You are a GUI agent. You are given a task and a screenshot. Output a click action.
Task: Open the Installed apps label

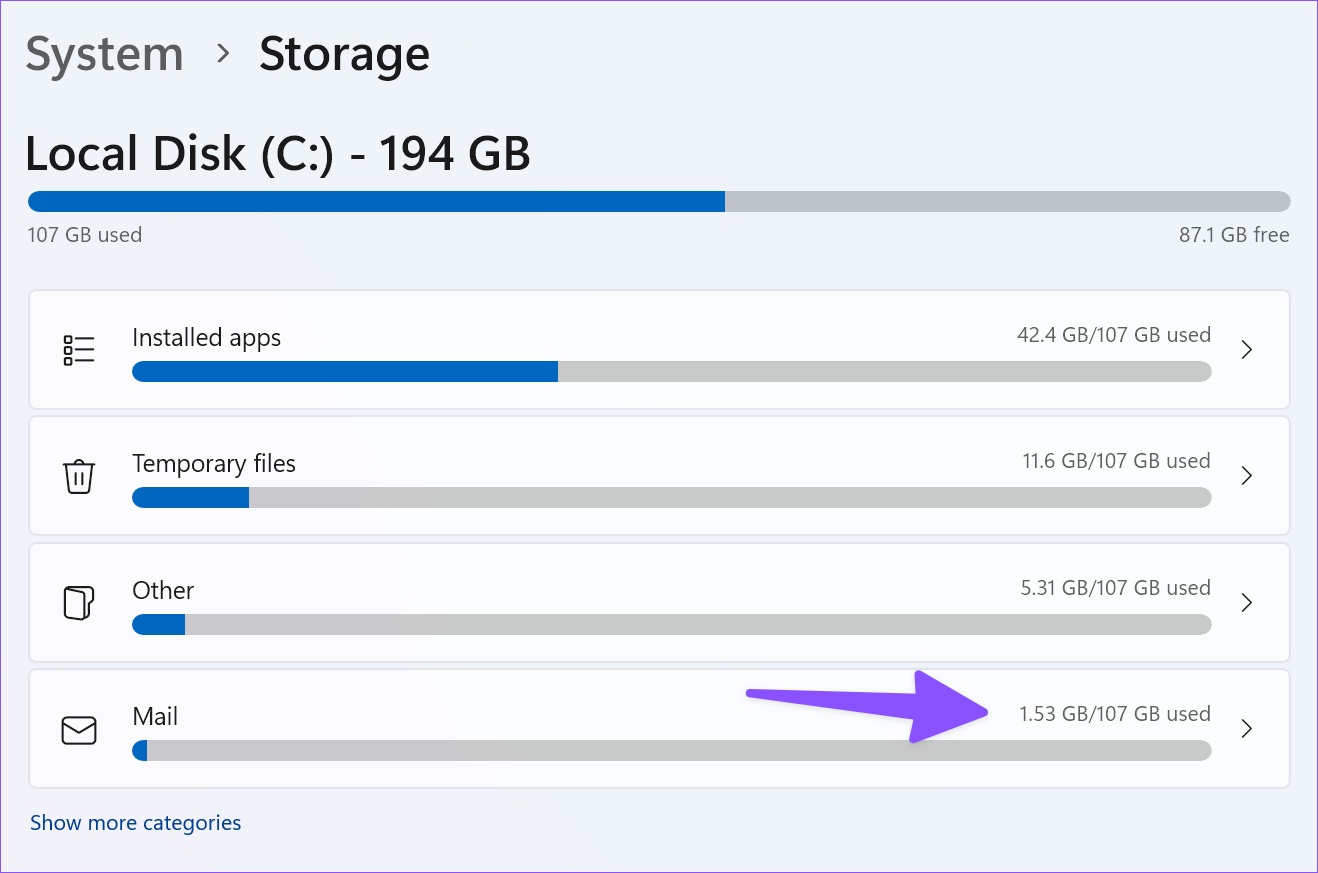(206, 338)
